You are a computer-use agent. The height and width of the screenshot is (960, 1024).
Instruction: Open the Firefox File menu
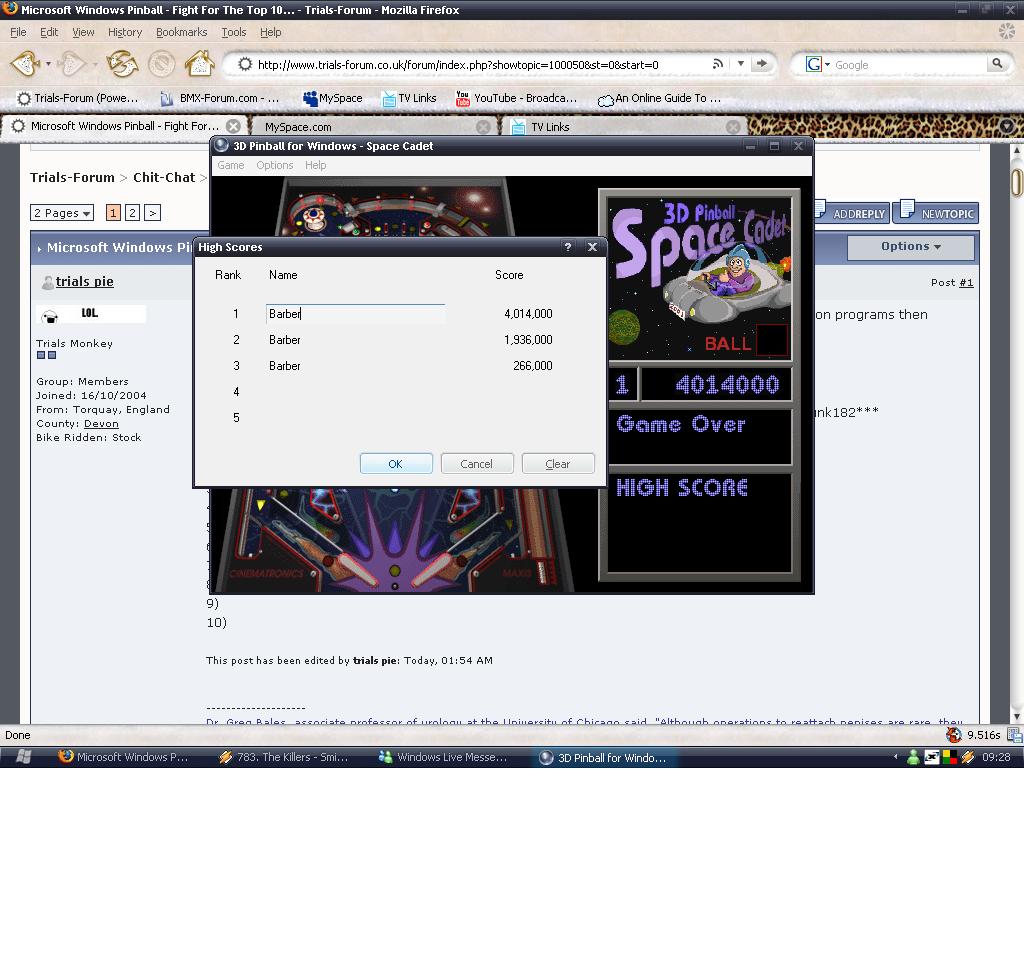[18, 32]
